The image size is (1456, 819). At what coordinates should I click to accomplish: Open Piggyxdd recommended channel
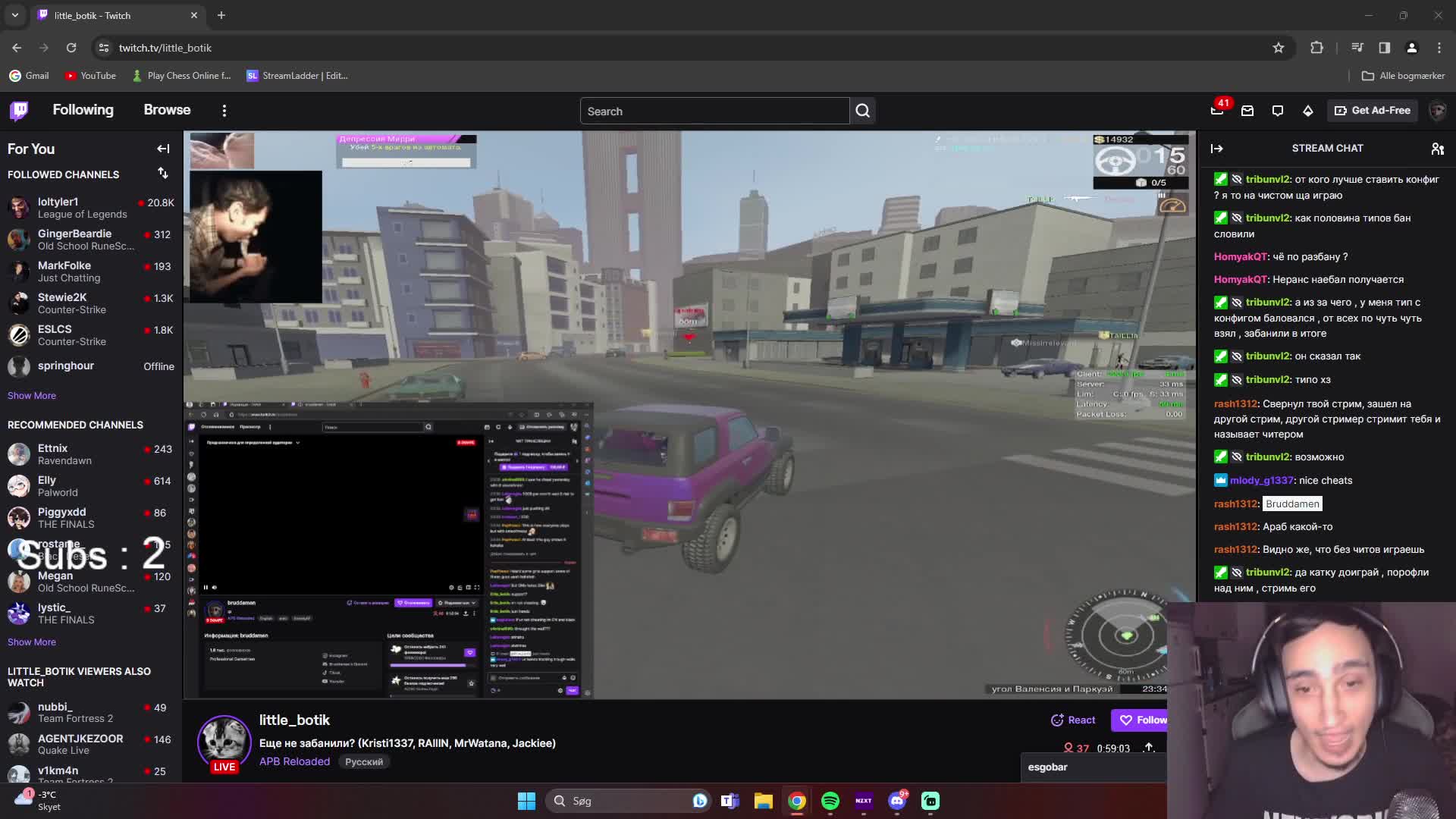tap(91, 518)
